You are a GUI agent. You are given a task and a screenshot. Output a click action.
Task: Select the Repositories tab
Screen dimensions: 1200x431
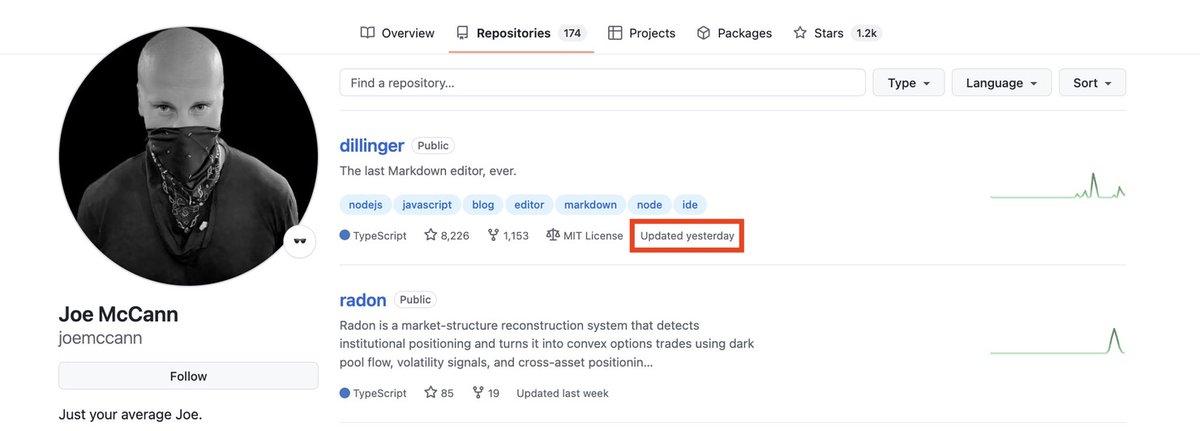tap(519, 33)
